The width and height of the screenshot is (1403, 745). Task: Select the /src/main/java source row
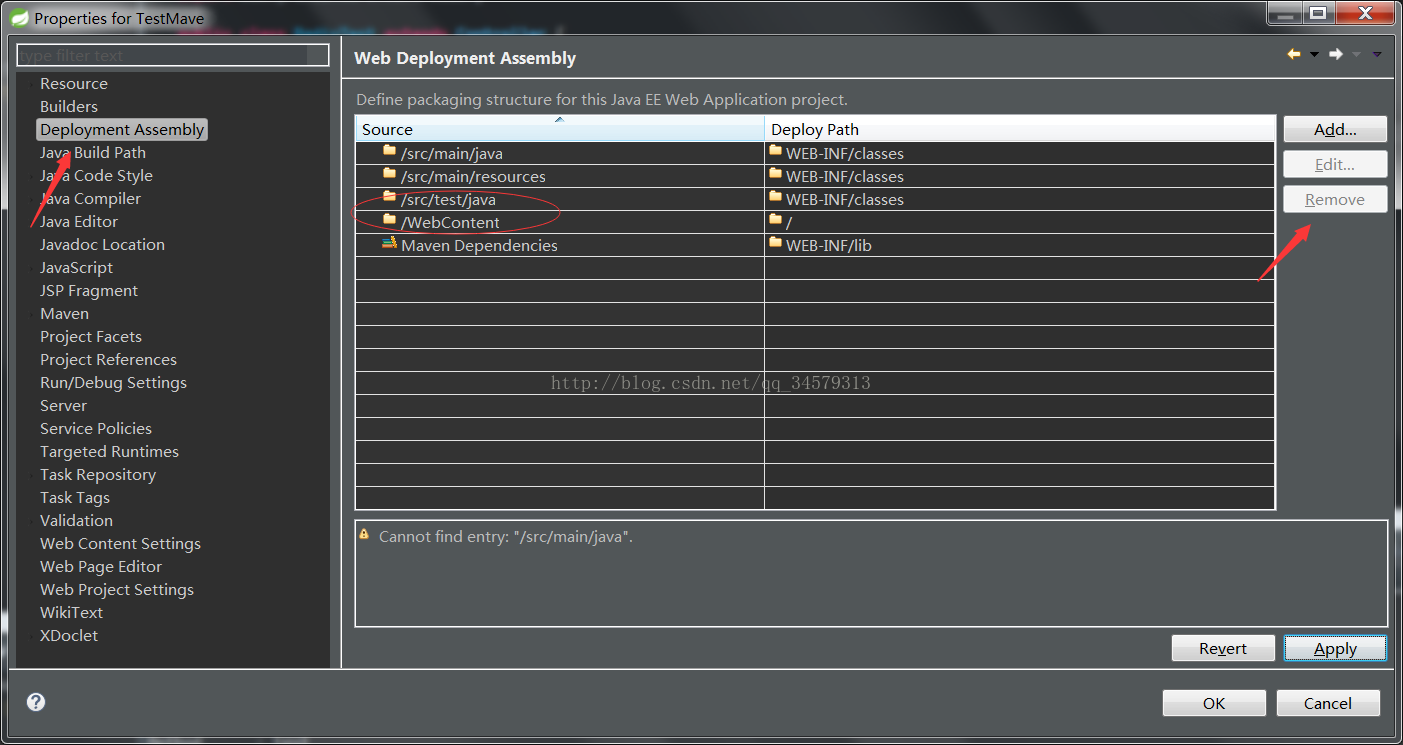pos(560,153)
